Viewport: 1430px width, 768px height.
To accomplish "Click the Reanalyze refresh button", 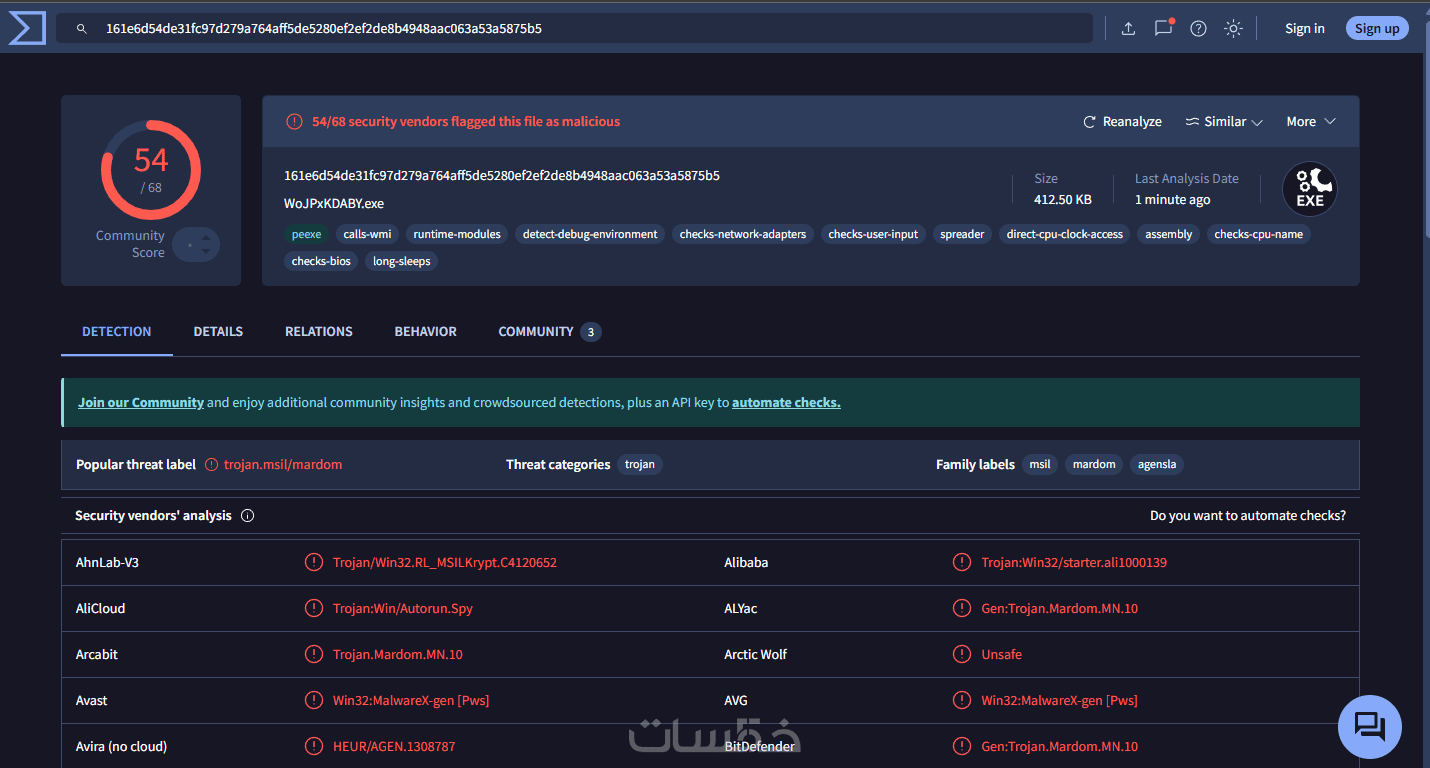I will click(x=1122, y=122).
